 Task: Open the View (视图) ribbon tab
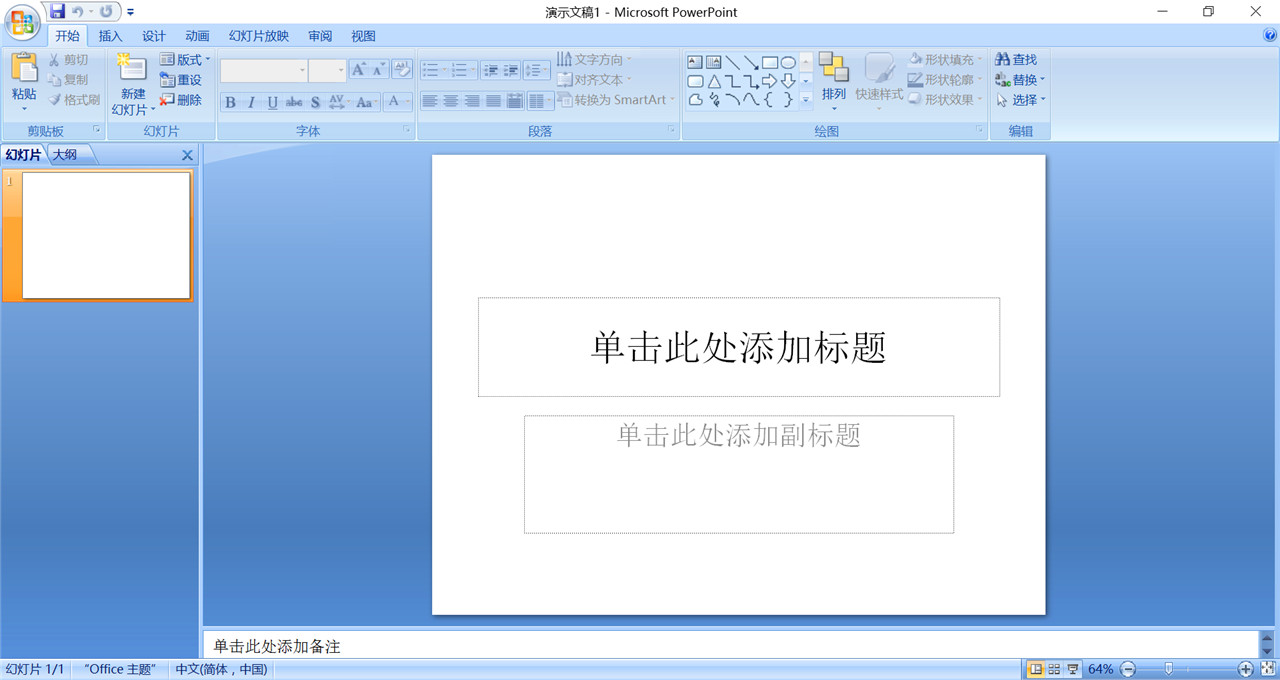click(364, 36)
